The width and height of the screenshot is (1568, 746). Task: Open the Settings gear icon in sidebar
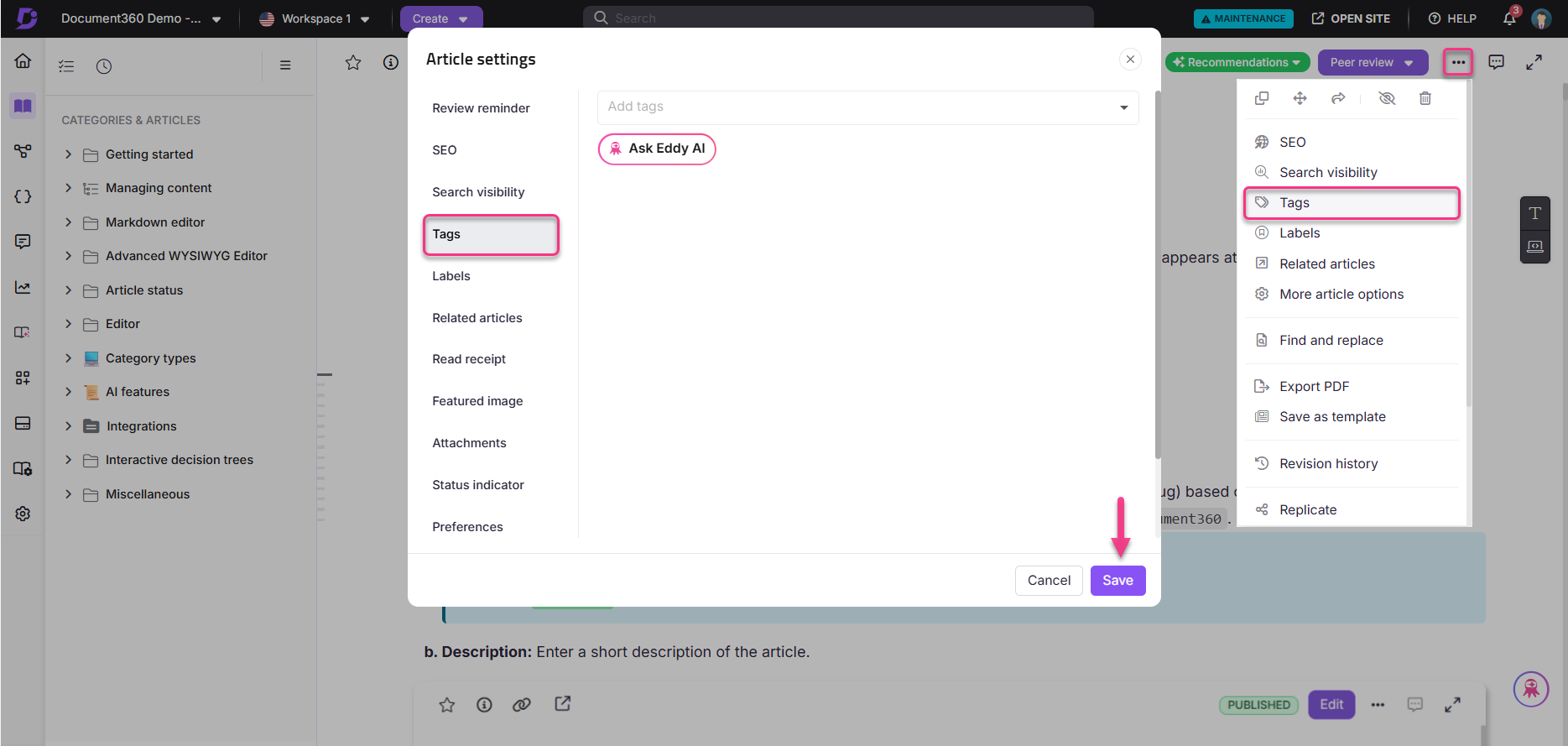point(23,514)
